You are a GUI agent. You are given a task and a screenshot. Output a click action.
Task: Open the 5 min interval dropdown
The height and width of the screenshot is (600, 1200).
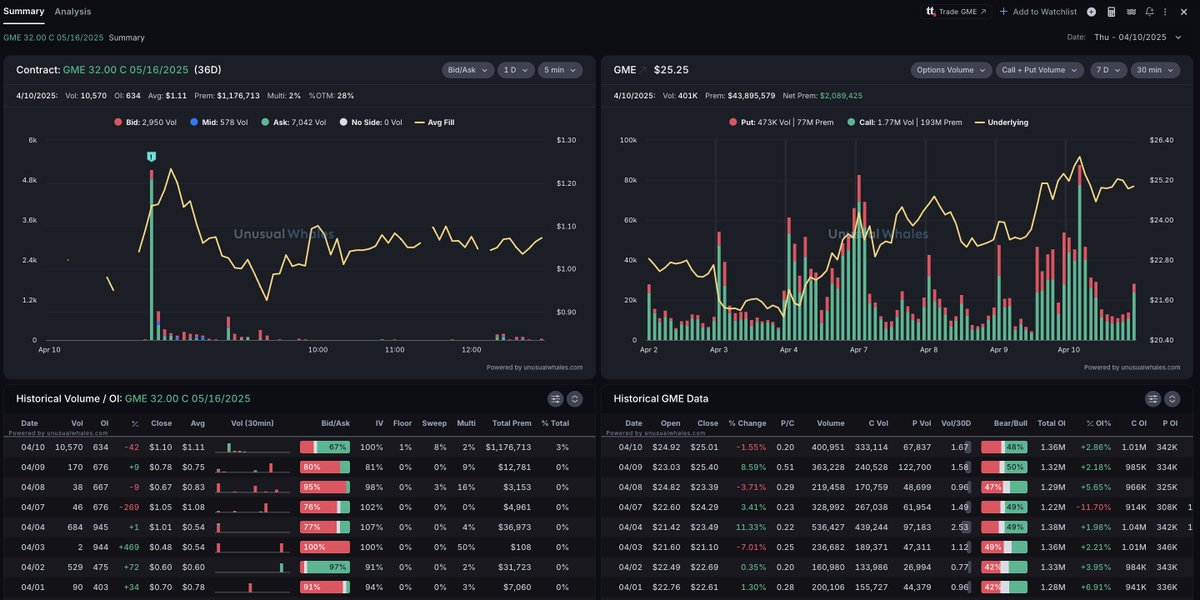point(560,70)
